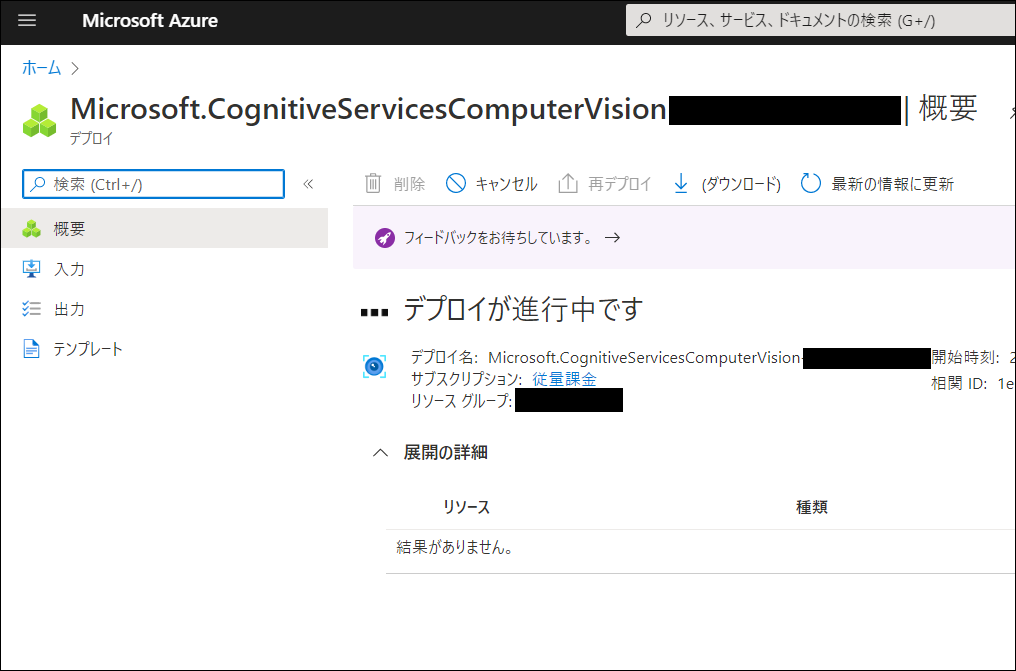Click the 入力 monitor icon
Image resolution: width=1016 pixels, height=671 pixels.
31,269
